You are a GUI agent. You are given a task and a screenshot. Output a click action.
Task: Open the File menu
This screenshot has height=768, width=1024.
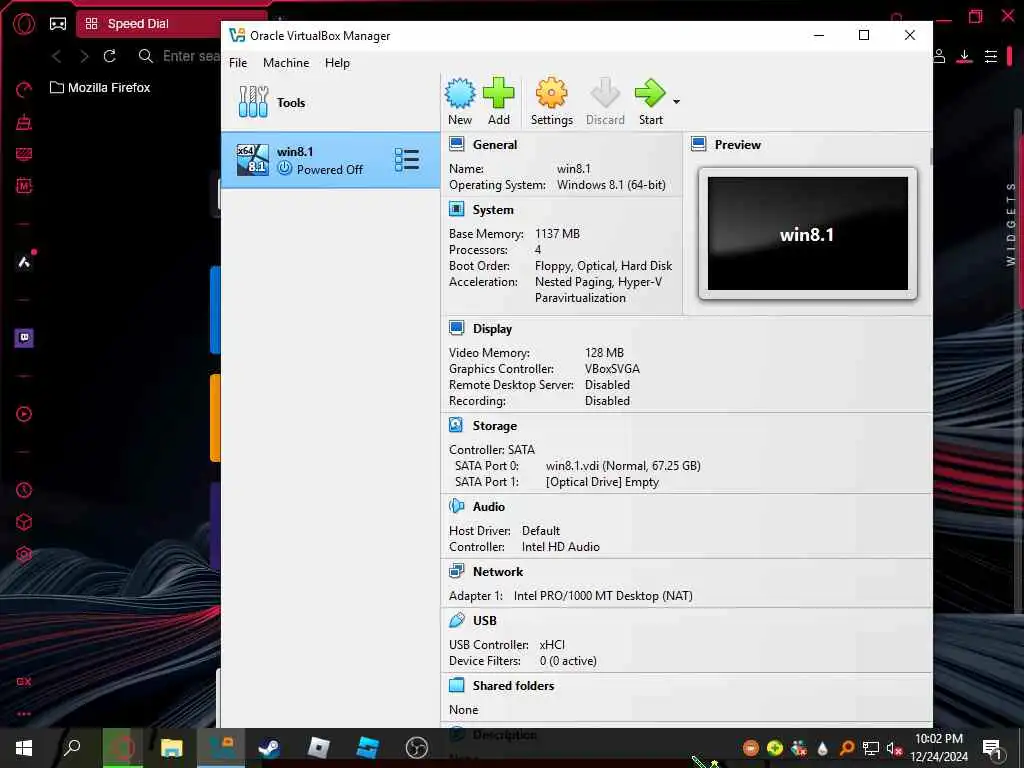coord(238,63)
